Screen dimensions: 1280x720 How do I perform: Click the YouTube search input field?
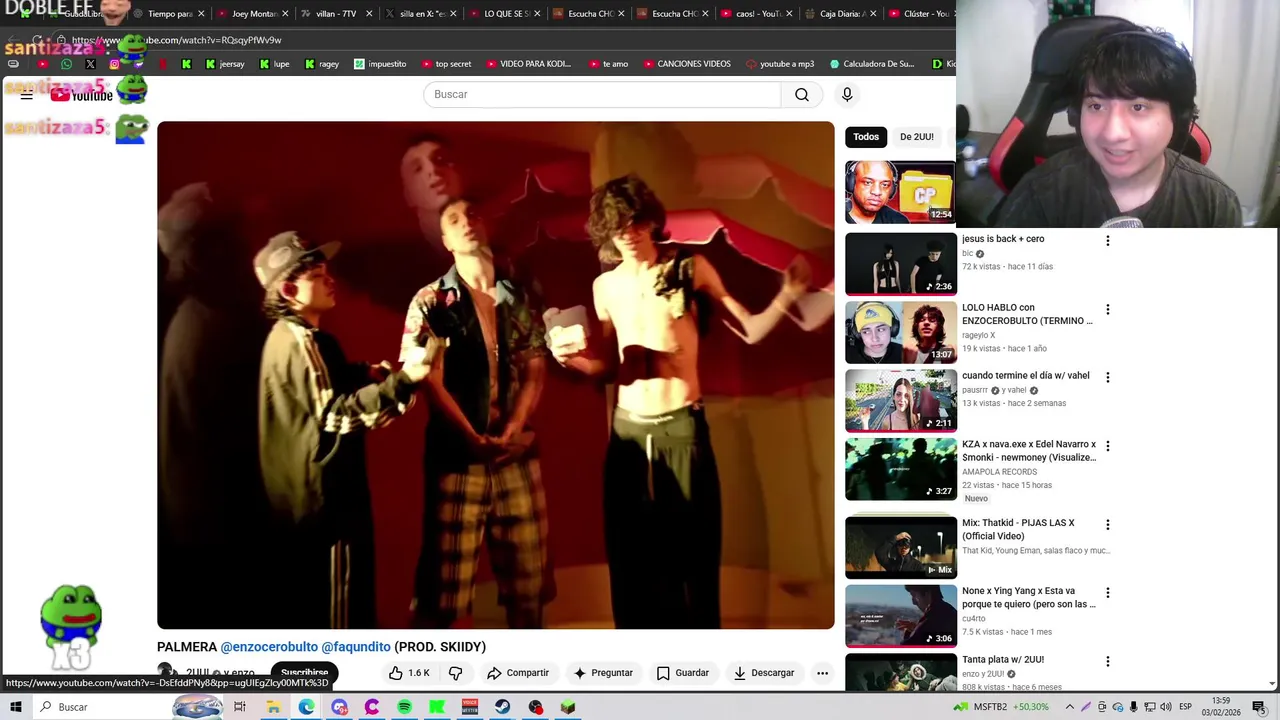[x=602, y=94]
